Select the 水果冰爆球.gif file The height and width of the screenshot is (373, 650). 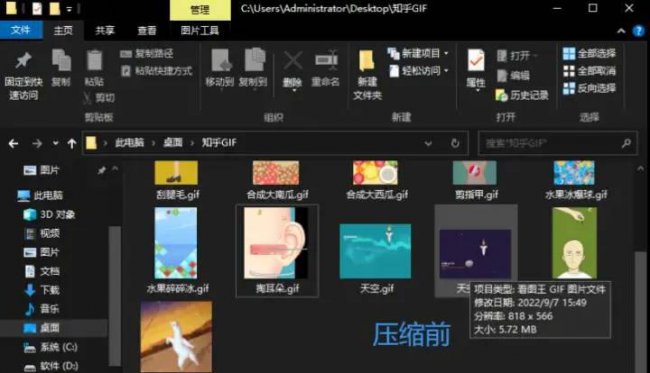pyautogui.click(x=575, y=180)
